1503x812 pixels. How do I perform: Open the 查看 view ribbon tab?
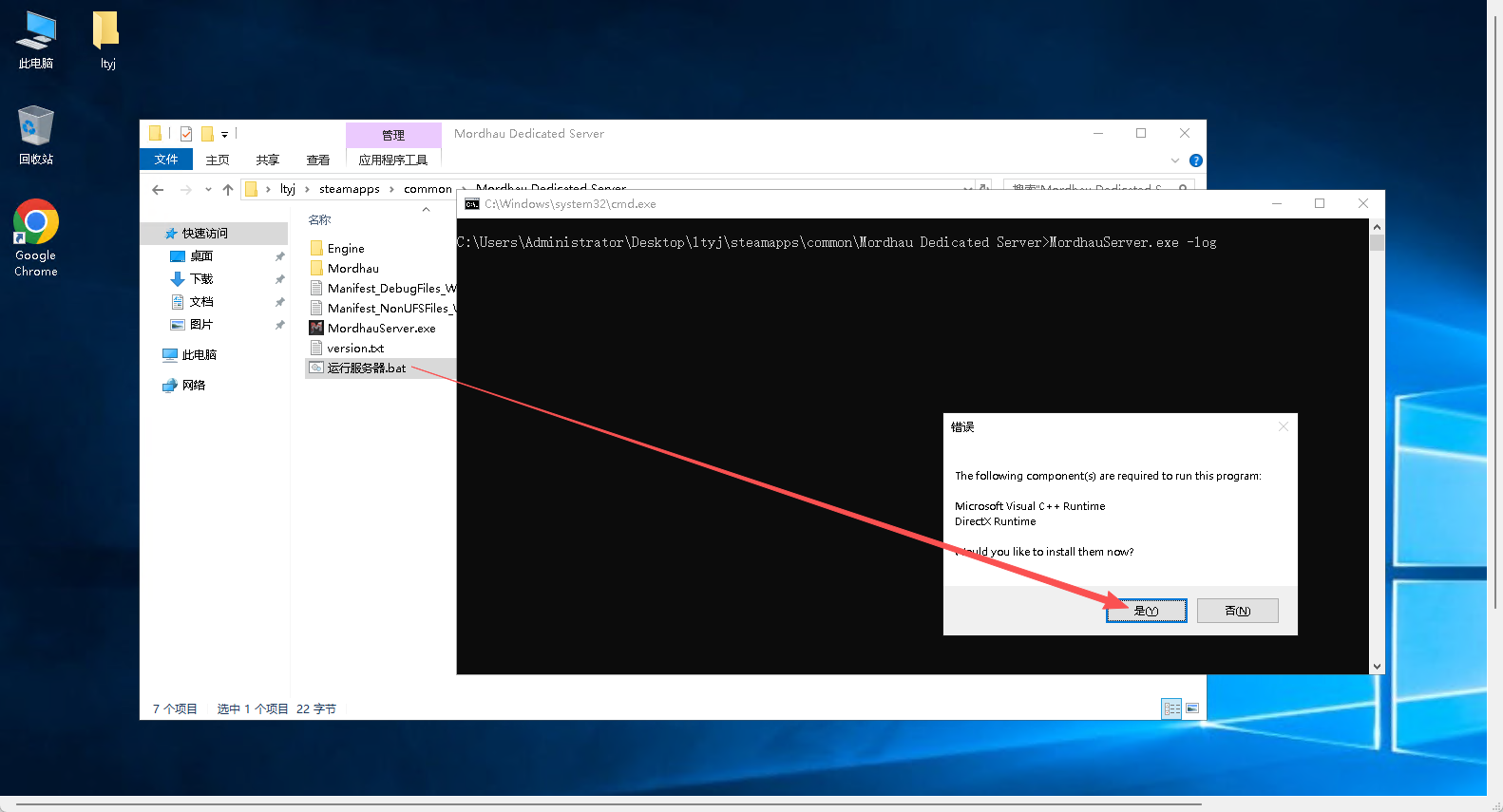(x=317, y=160)
